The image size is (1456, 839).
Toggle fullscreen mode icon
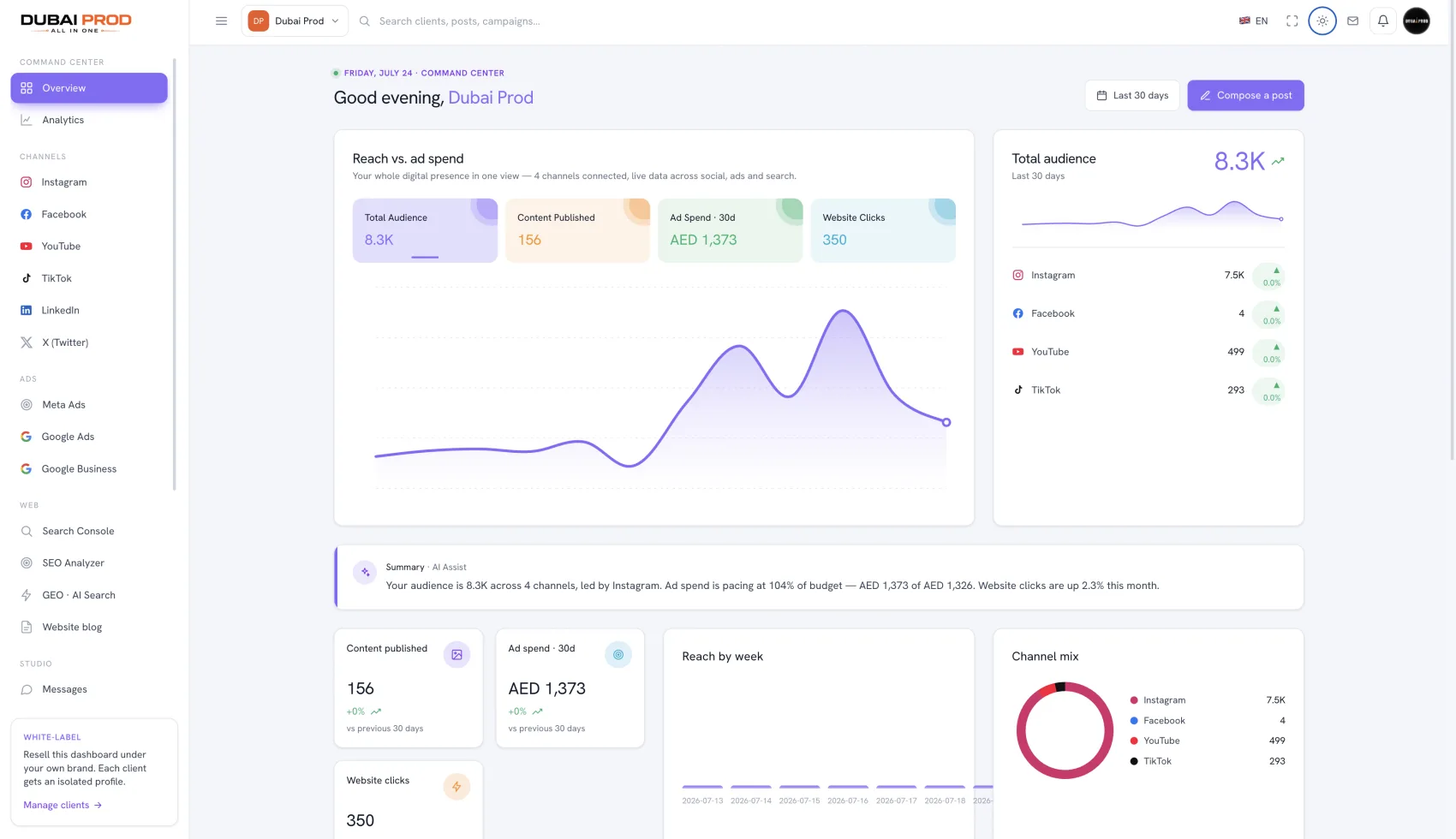(1292, 21)
